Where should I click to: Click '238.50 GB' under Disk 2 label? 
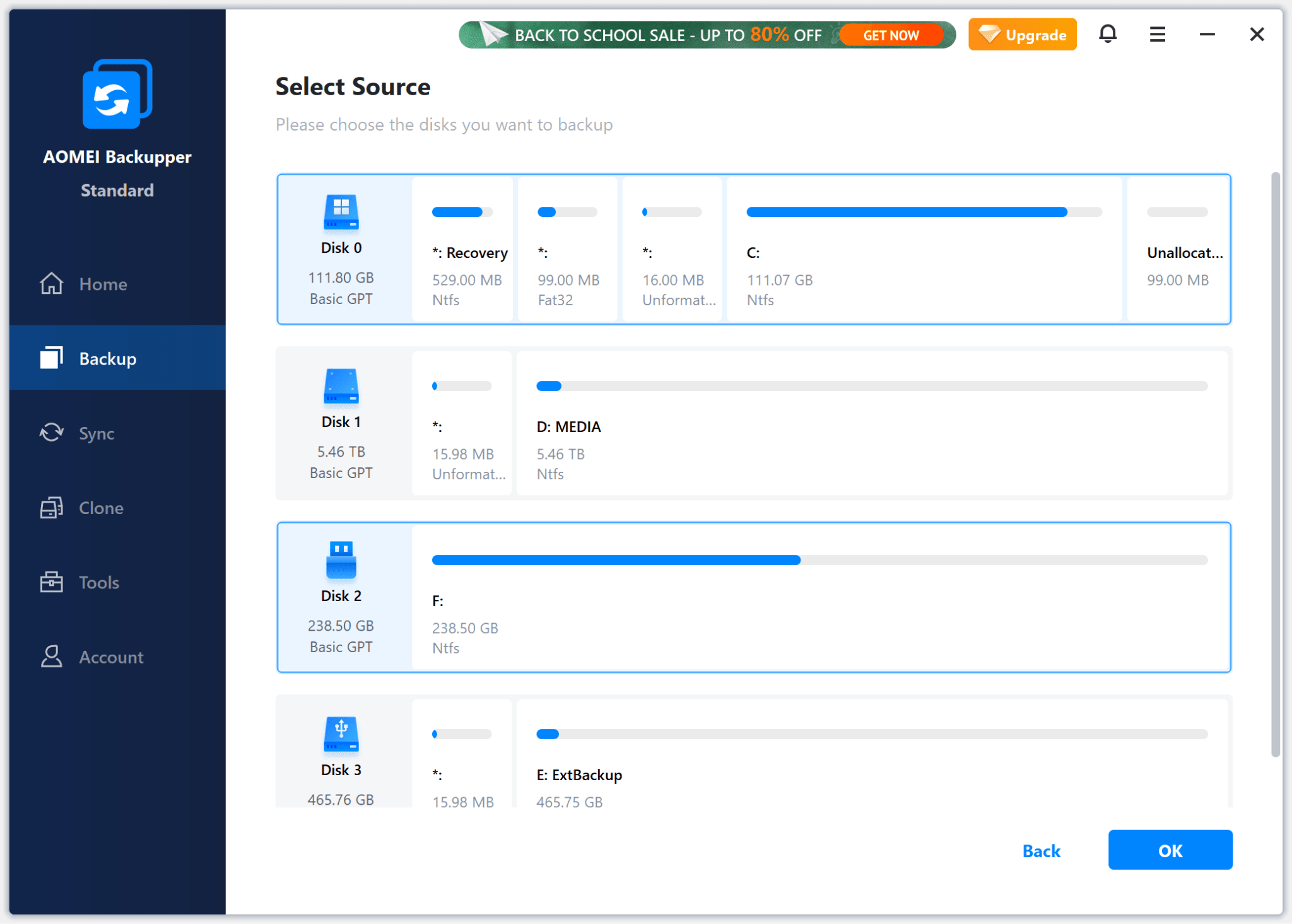pyautogui.click(x=341, y=626)
